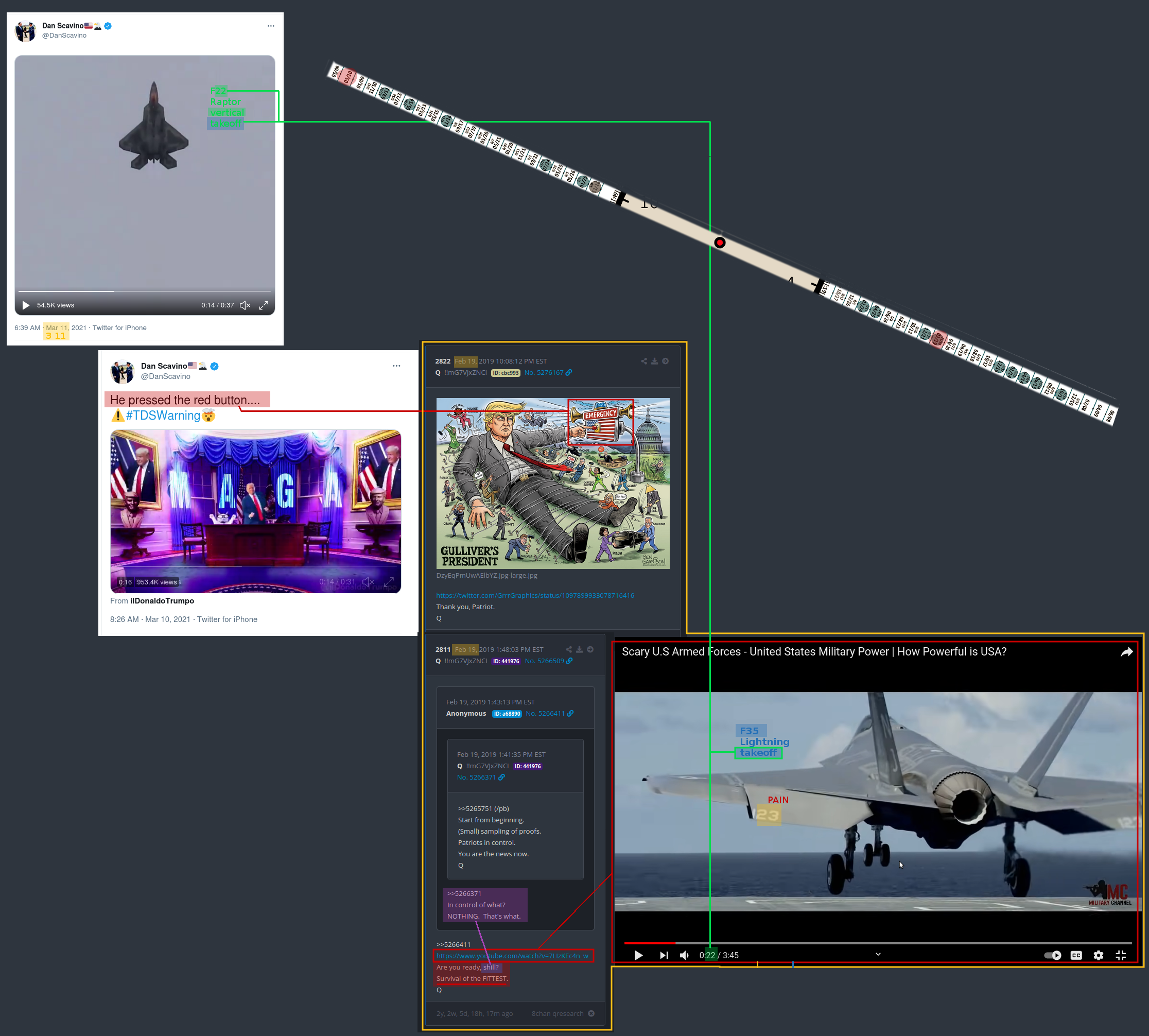The height and width of the screenshot is (1036, 1149).
Task: Click icon next to '8chan qresearch'
Action: (x=591, y=1013)
